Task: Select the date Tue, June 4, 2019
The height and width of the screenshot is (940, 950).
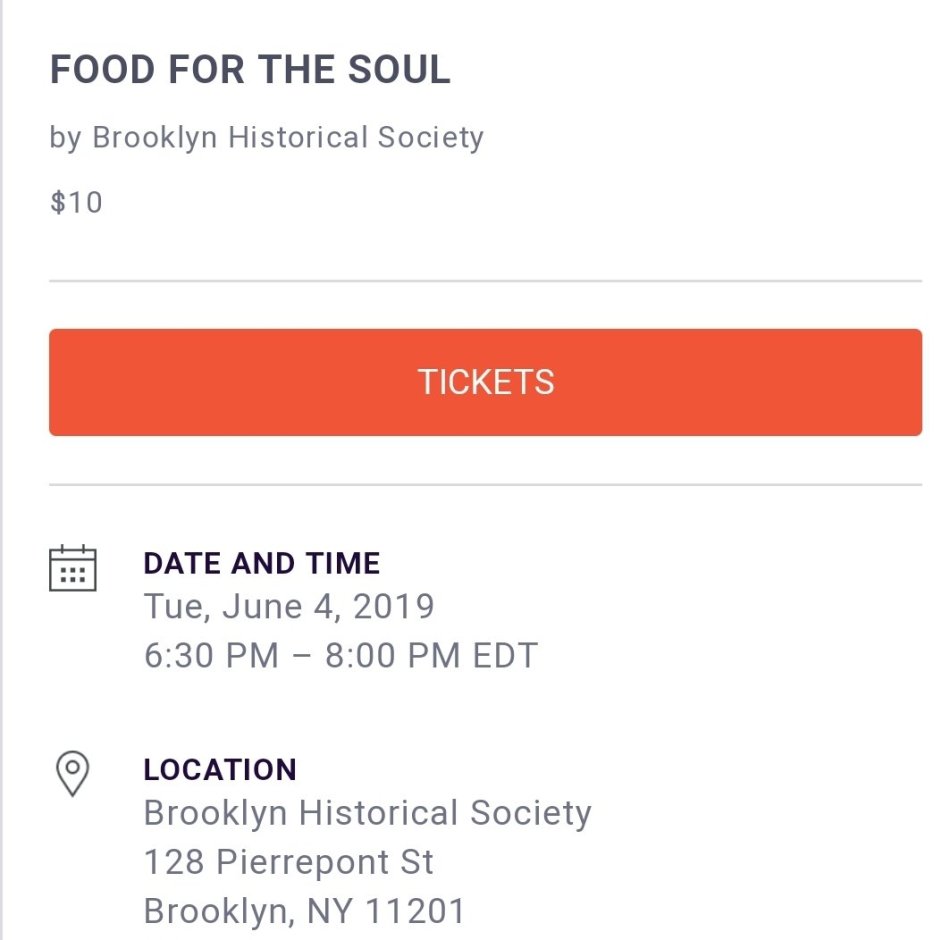Action: tap(289, 606)
